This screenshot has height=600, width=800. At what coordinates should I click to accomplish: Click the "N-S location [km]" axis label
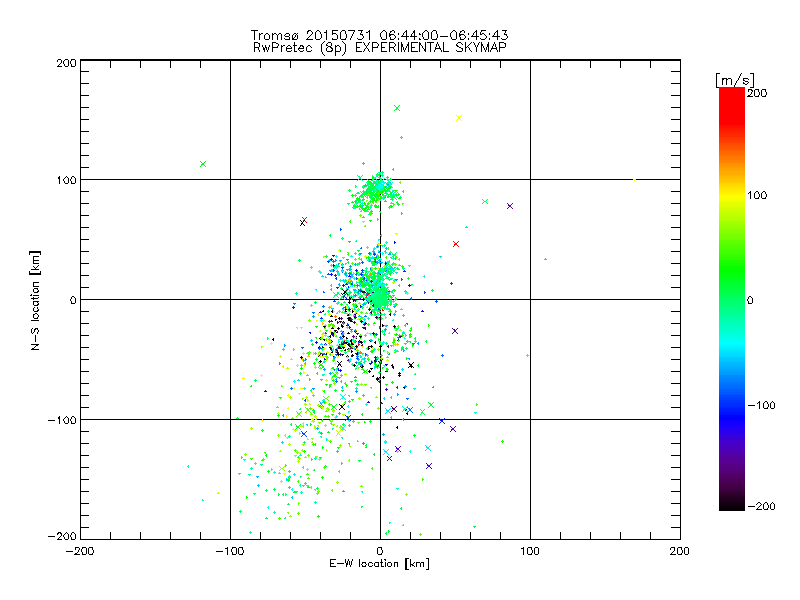coord(35,301)
